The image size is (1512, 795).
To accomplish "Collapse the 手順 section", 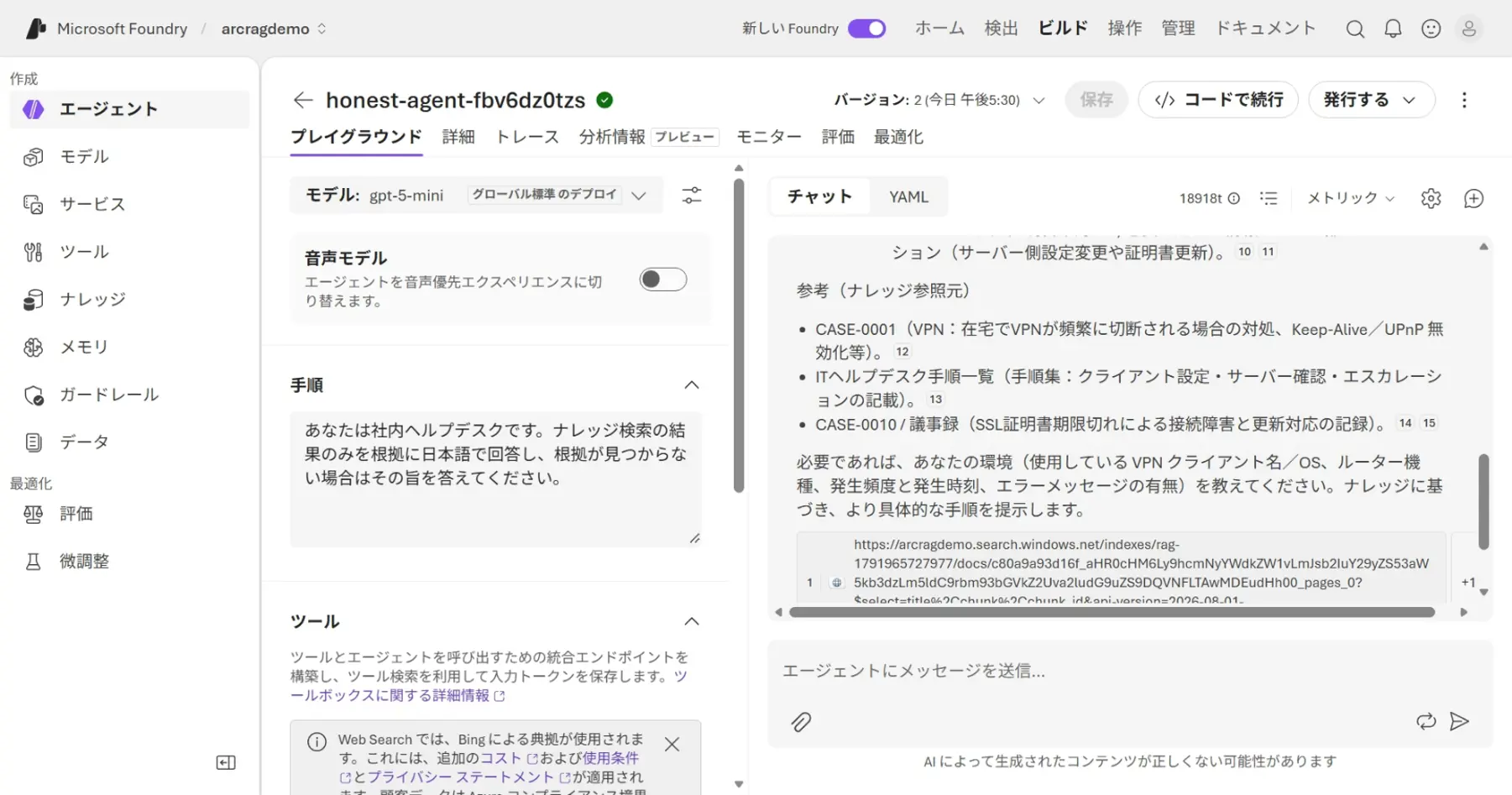I will [x=692, y=385].
